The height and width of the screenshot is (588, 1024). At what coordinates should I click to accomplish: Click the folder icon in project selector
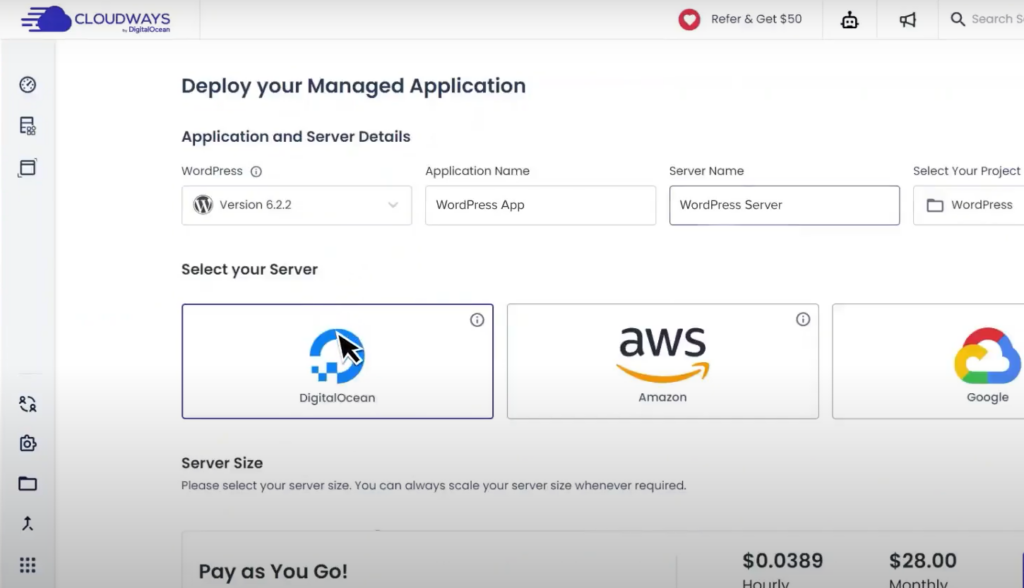[935, 205]
